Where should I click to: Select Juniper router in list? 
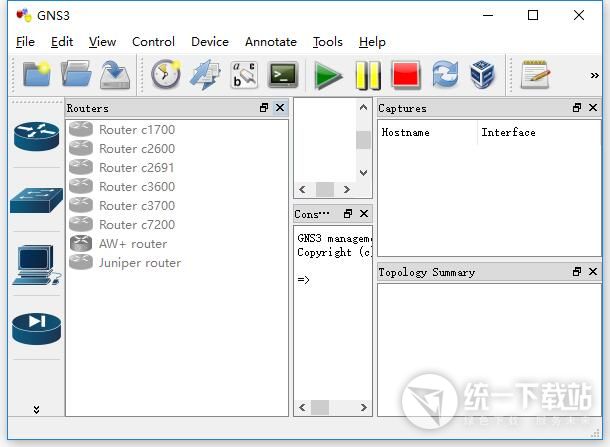click(x=177, y=263)
